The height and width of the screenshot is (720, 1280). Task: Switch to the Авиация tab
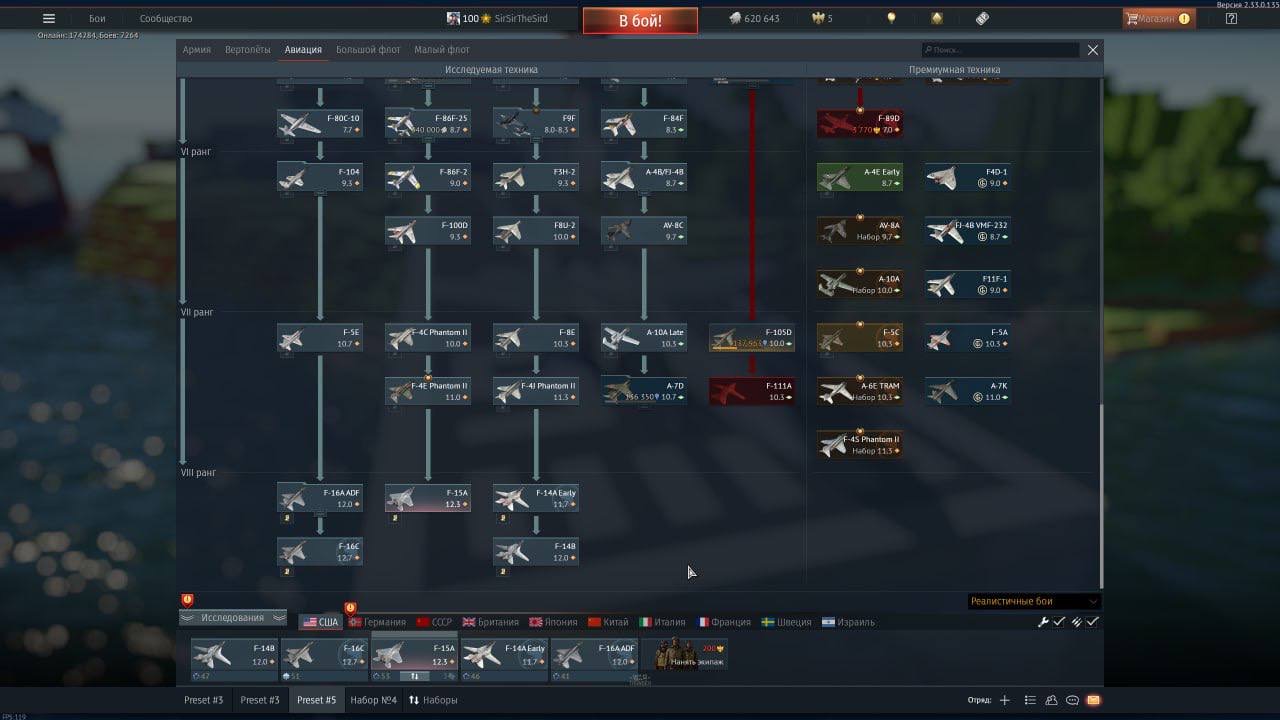(303, 50)
